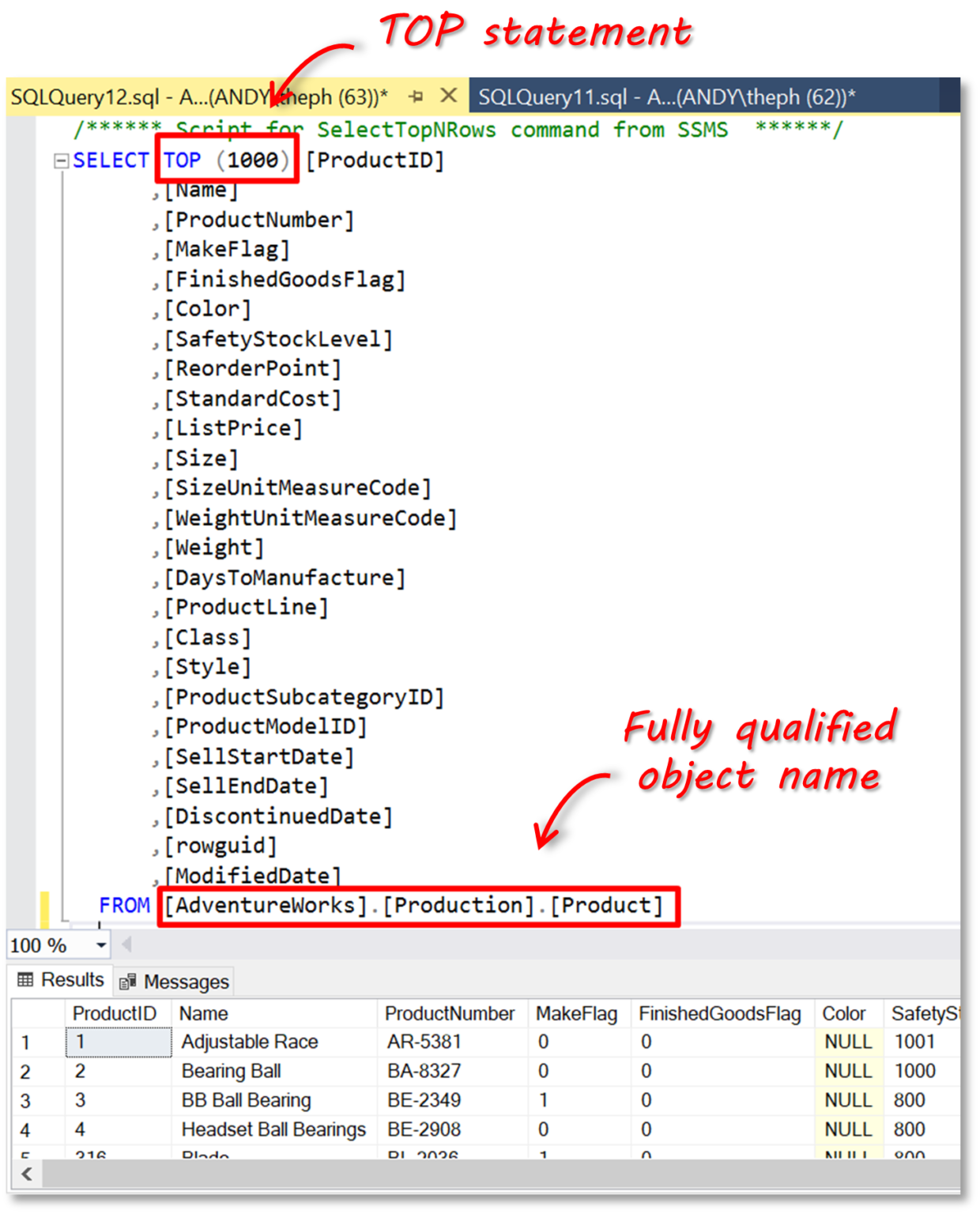980x1214 pixels.
Task: Collapse the SELECT statement outline
Action: 61,161
